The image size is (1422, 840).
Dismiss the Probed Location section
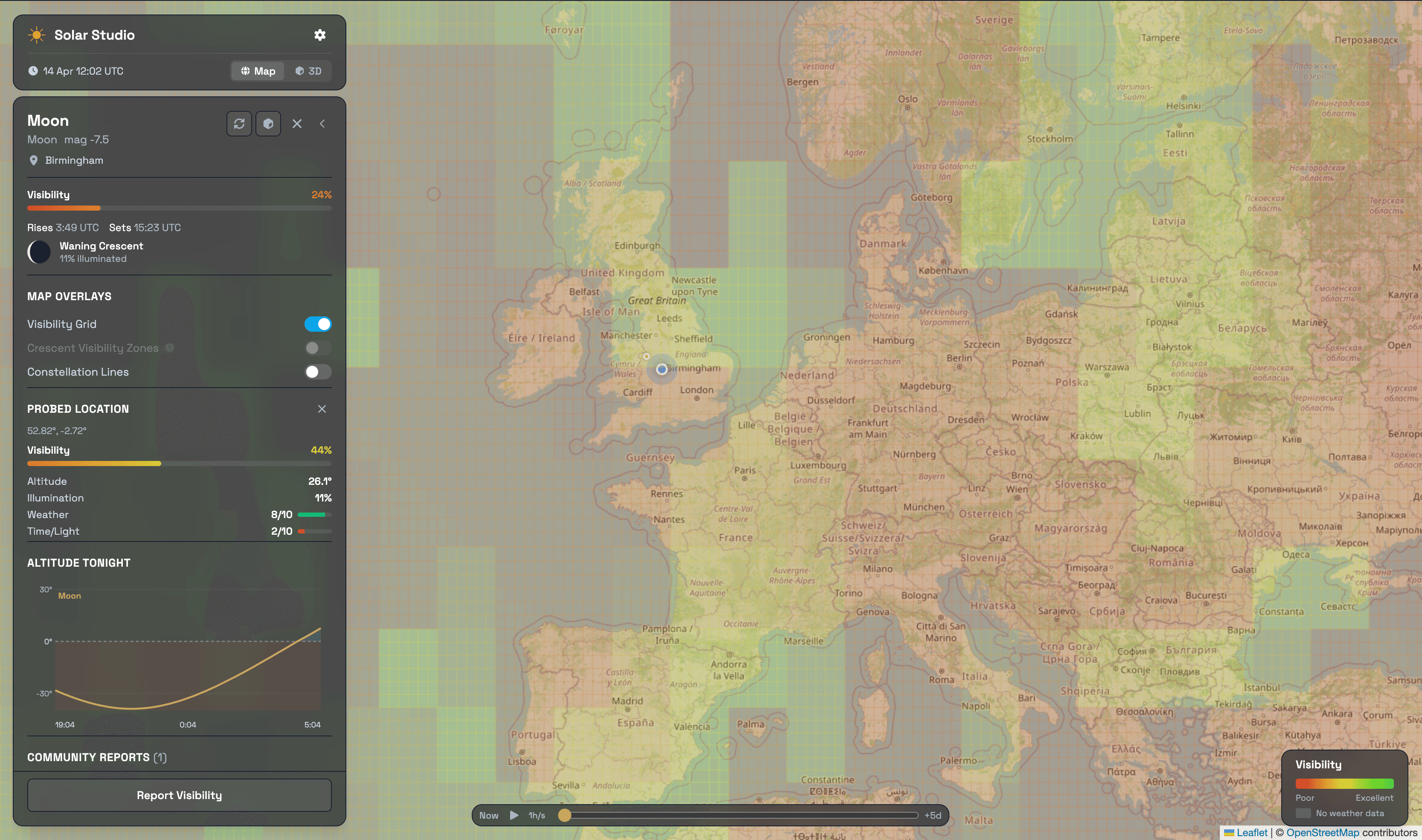[x=322, y=408]
